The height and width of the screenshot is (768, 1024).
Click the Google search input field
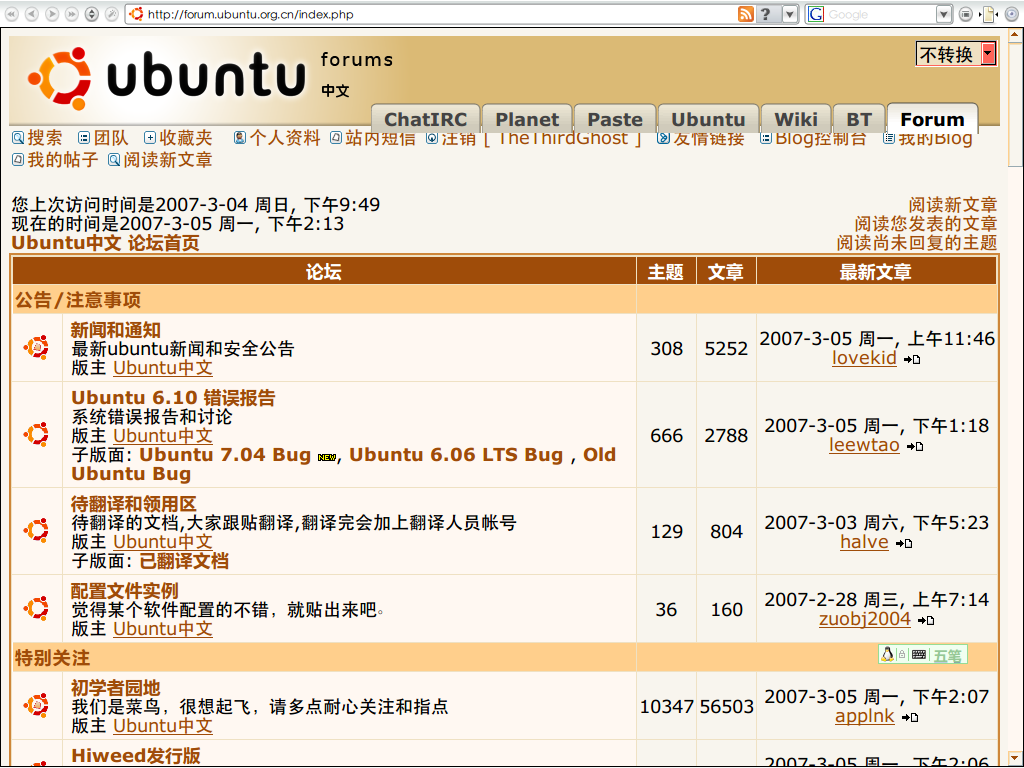[x=880, y=14]
